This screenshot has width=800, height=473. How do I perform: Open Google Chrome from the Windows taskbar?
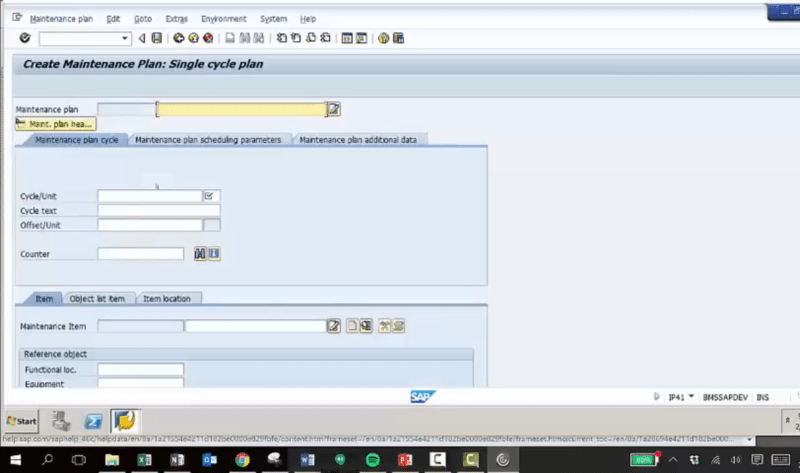(x=242, y=460)
